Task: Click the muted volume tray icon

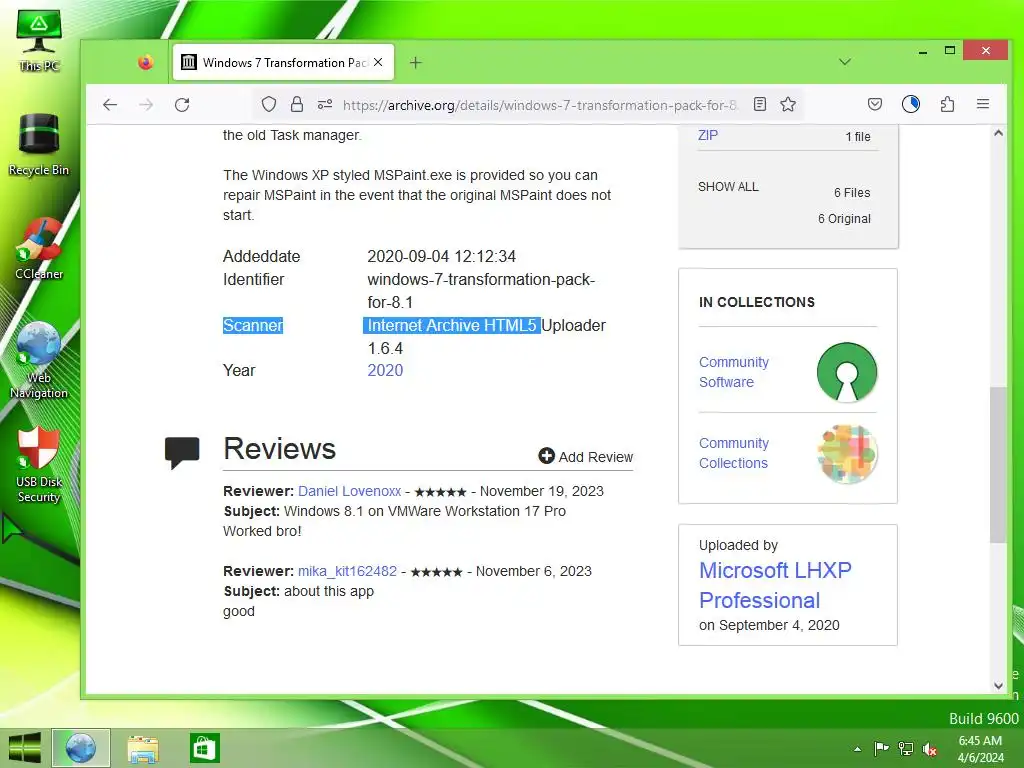Action: [930, 749]
